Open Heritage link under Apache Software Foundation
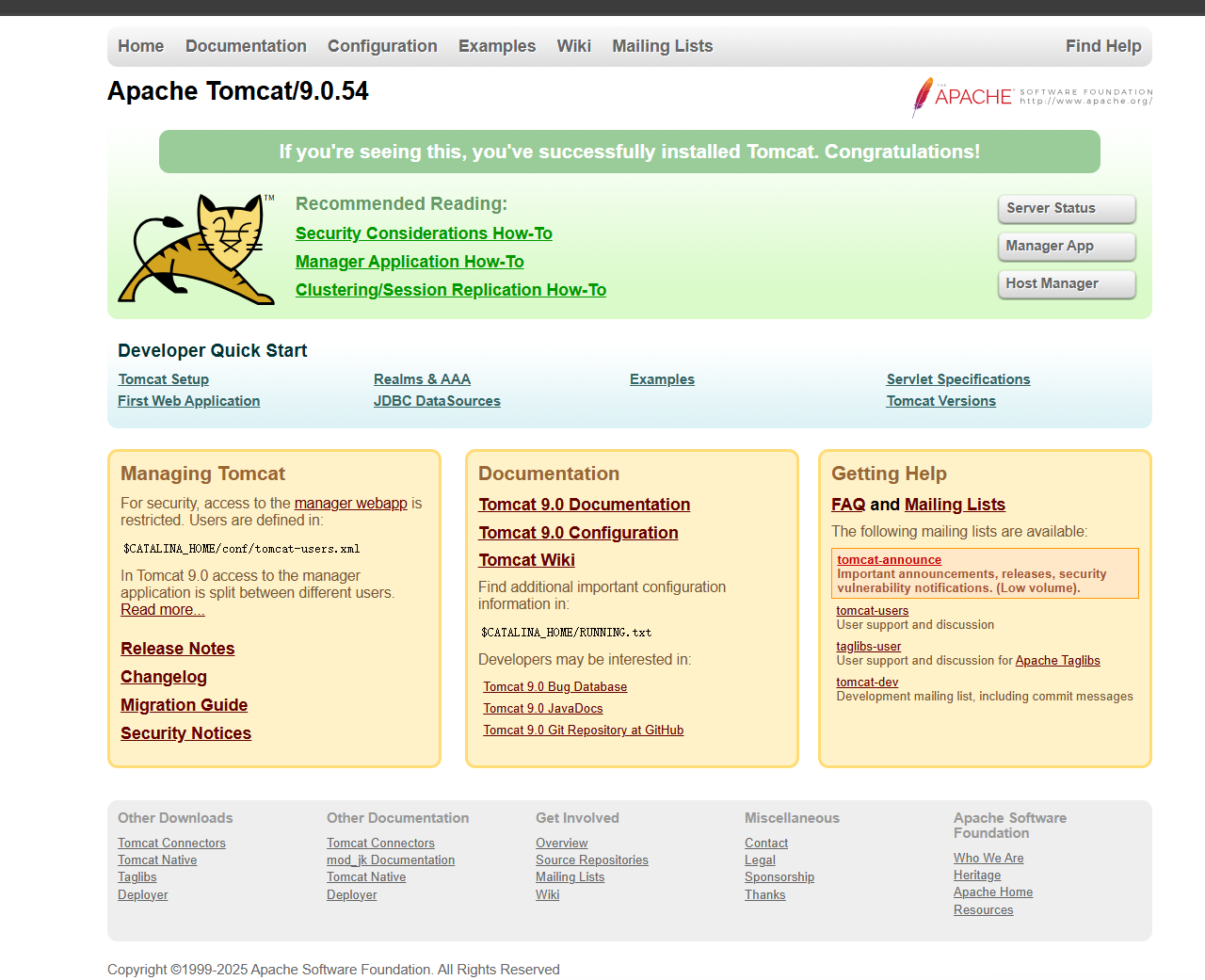 pos(977,876)
